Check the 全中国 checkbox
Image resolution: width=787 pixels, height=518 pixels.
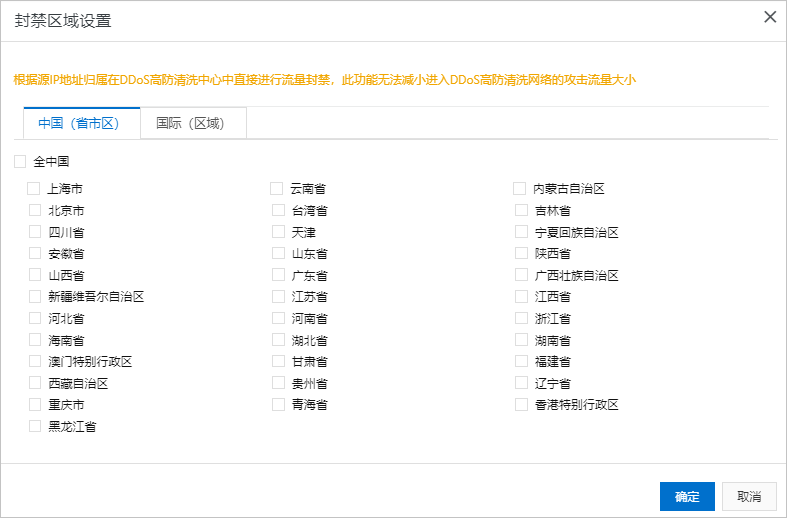[x=20, y=161]
